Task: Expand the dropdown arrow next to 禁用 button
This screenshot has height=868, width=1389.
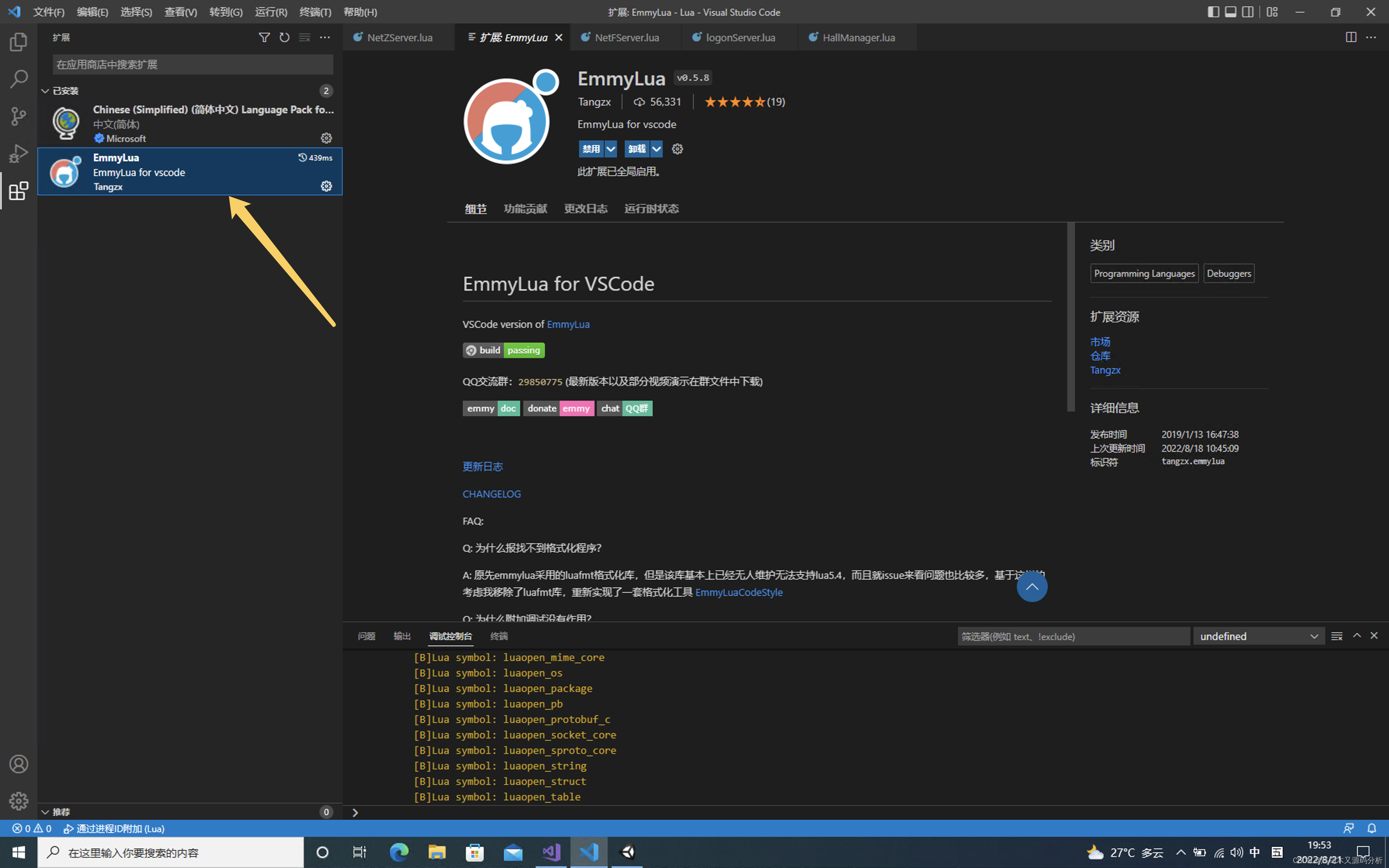Action: 611,149
